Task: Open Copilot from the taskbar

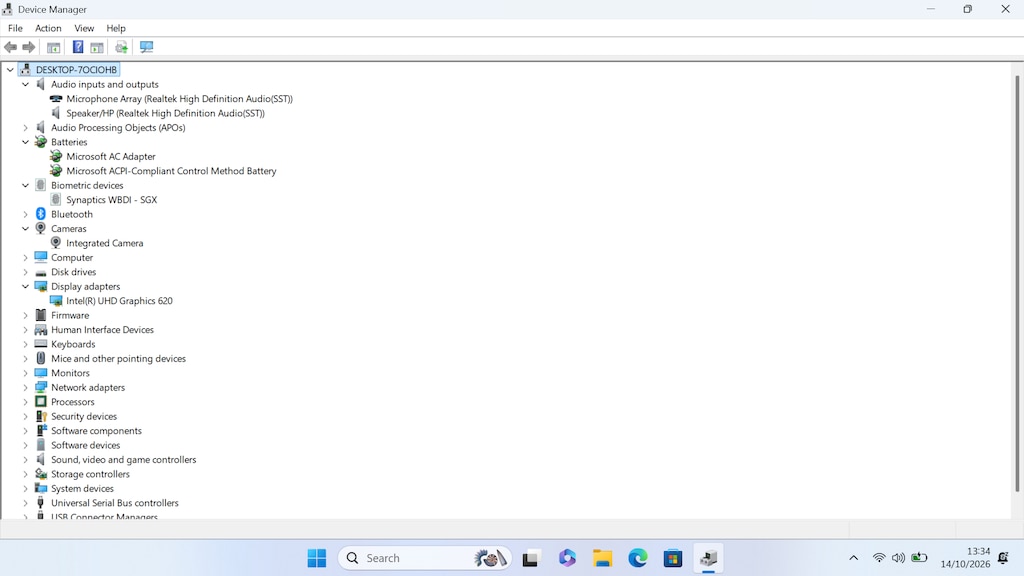Action: [567, 558]
